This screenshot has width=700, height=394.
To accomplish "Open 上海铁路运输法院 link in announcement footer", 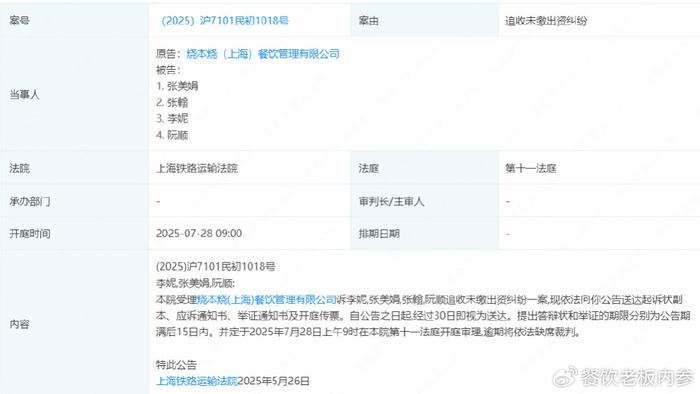I will tap(197, 381).
